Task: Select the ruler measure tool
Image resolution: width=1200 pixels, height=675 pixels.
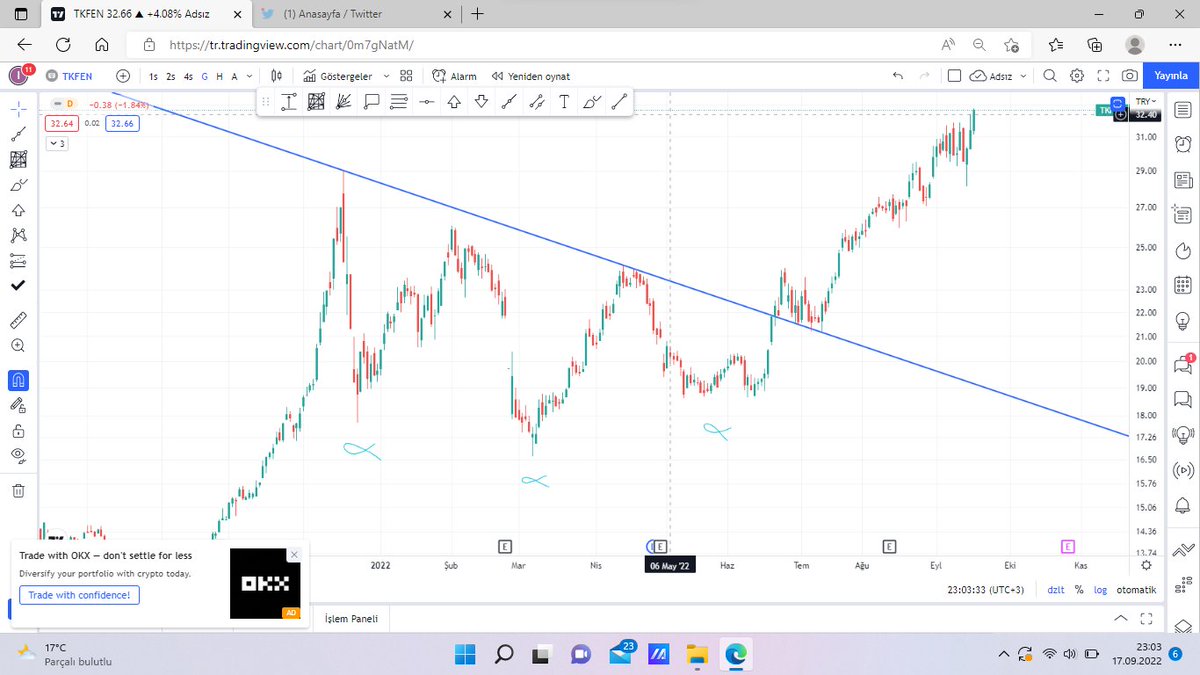Action: 18,320
